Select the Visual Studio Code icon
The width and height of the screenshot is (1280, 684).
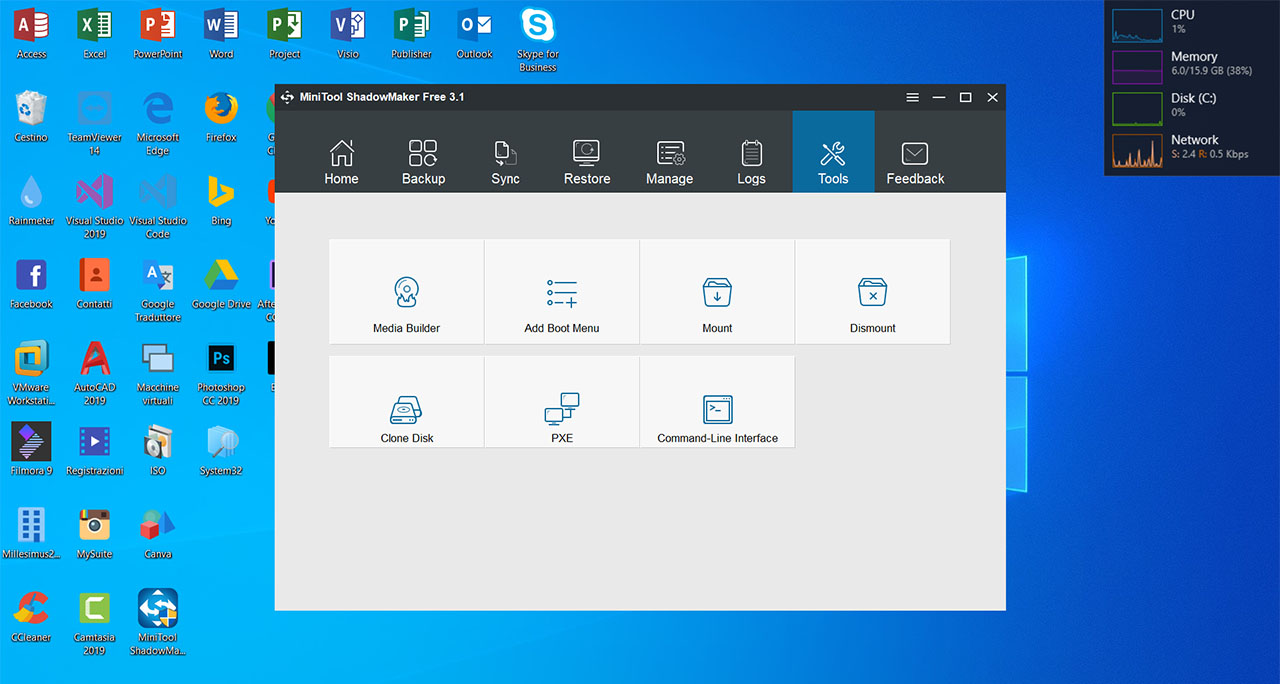coord(158,206)
